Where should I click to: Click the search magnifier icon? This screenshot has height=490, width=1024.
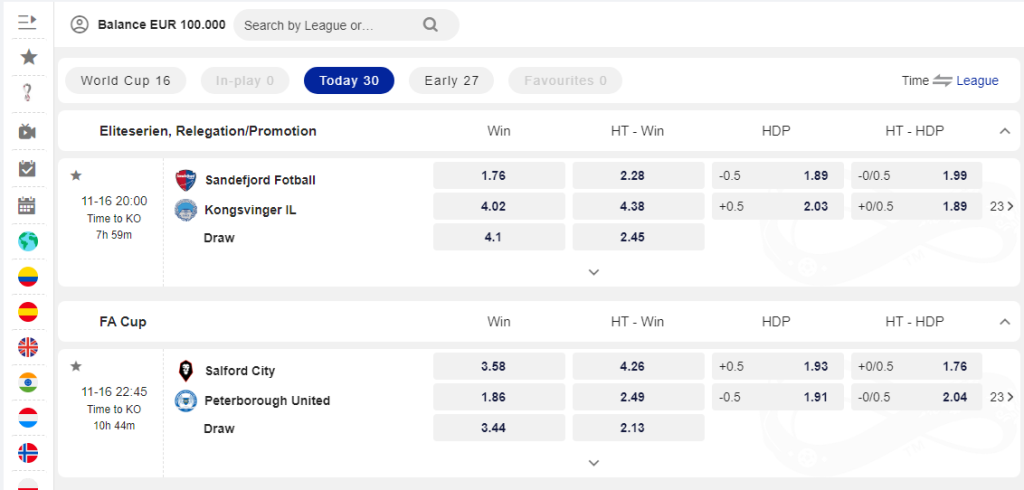point(431,25)
